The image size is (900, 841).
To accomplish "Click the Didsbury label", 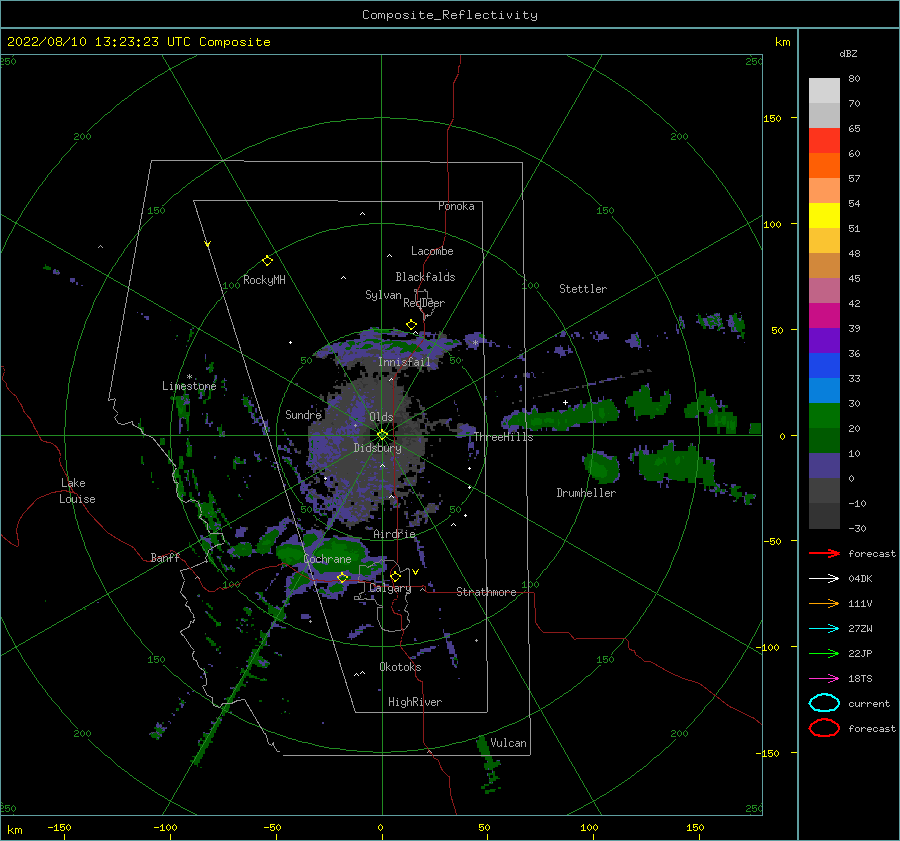I will point(378,448).
